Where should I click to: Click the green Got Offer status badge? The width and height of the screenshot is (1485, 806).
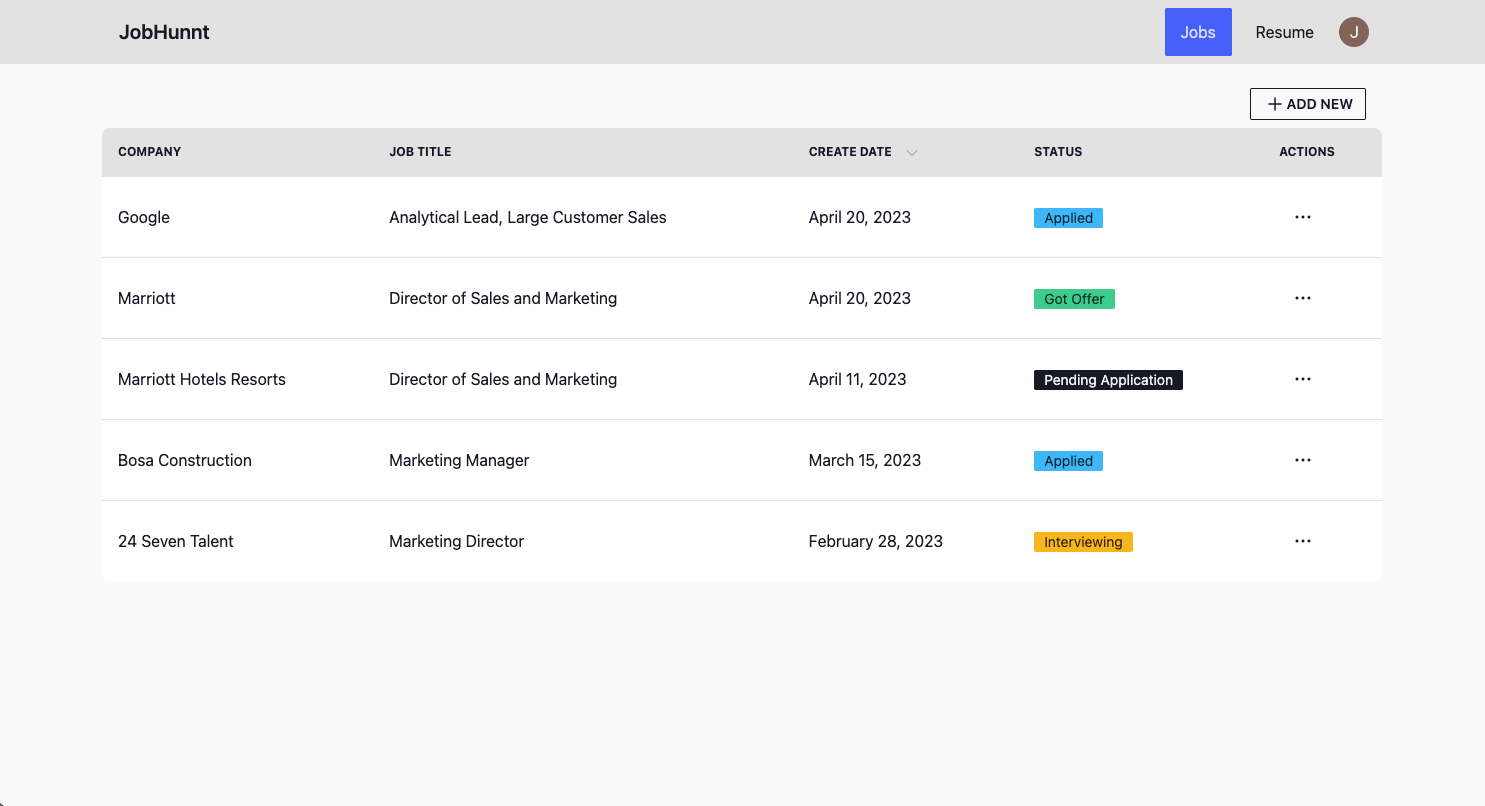coord(1074,299)
